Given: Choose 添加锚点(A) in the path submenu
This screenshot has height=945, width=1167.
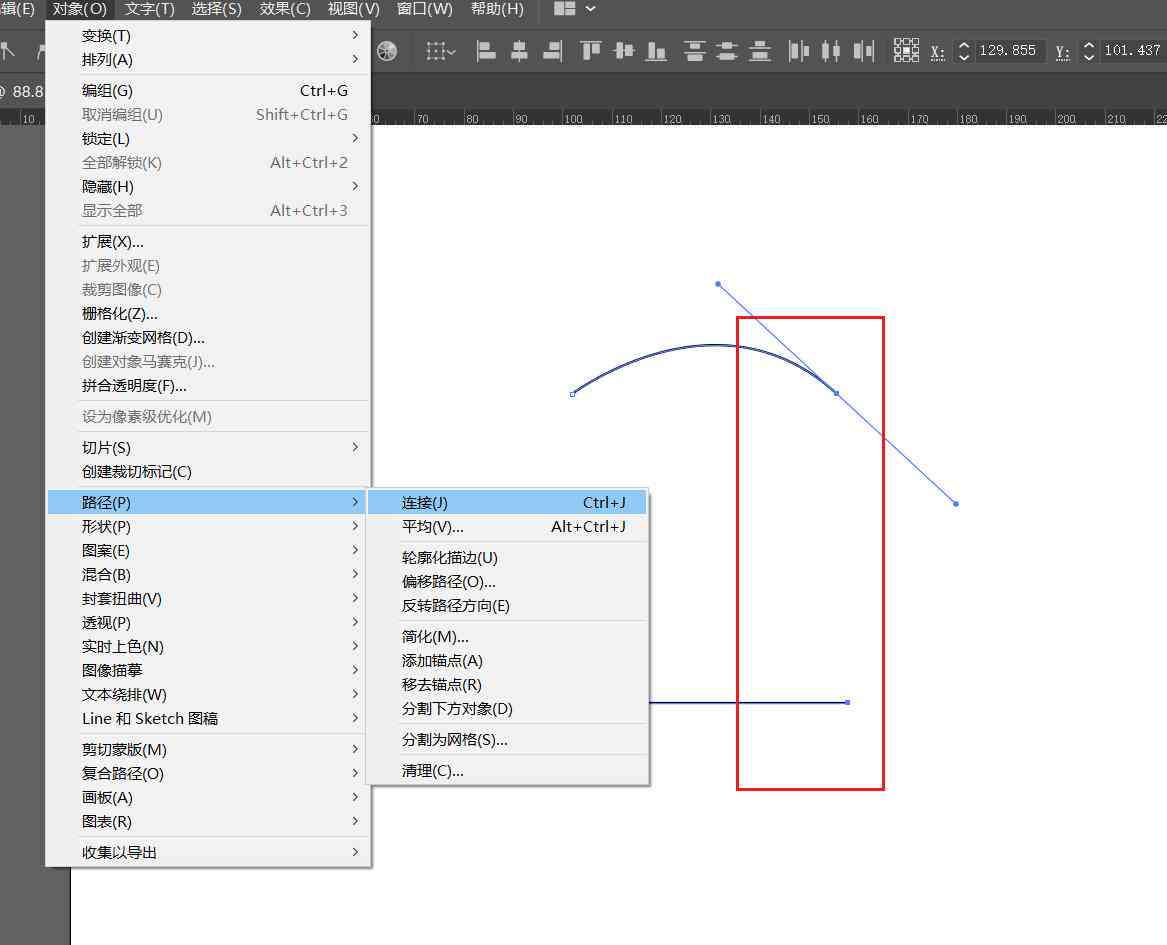Looking at the screenshot, I should pos(508,660).
